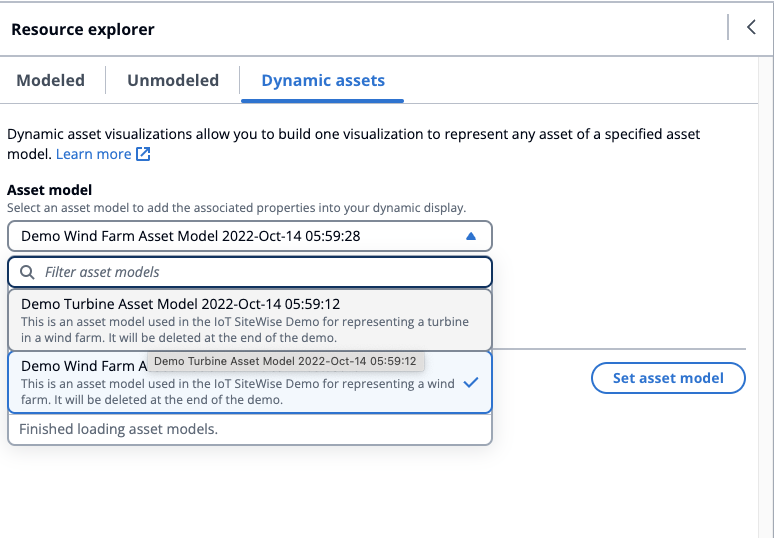Choose the Demo Turbine Asset Model option

(x=250, y=319)
